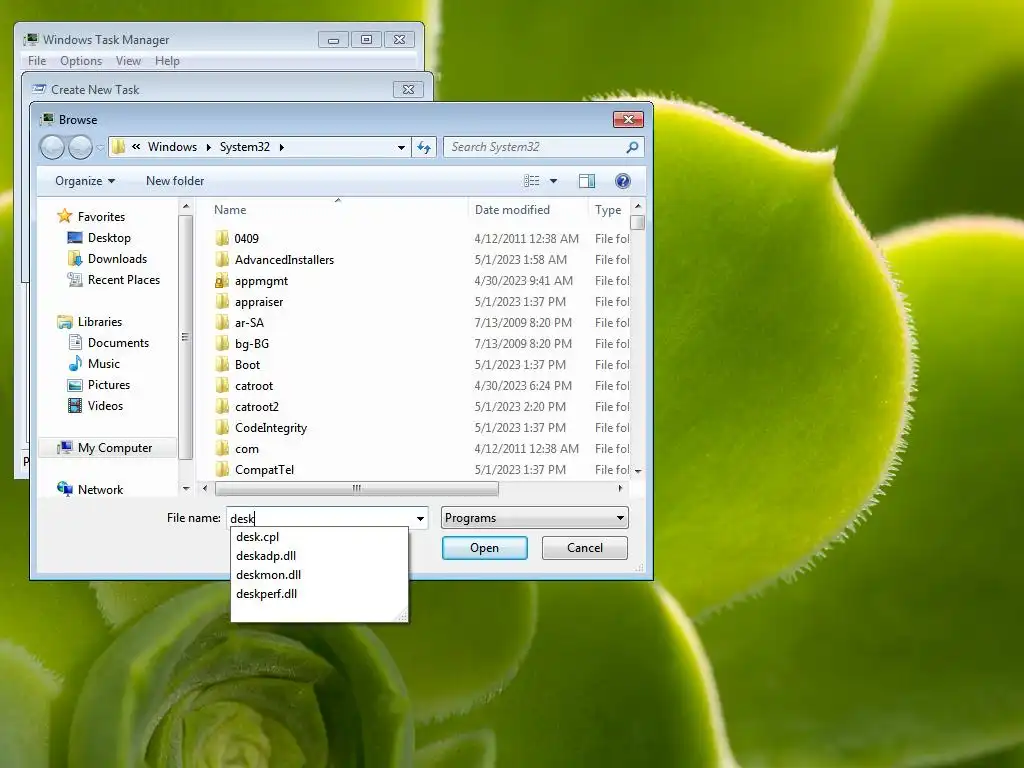Click the recent pages arrow beside Forward
Screen dimensions: 1024x768
tap(100, 148)
